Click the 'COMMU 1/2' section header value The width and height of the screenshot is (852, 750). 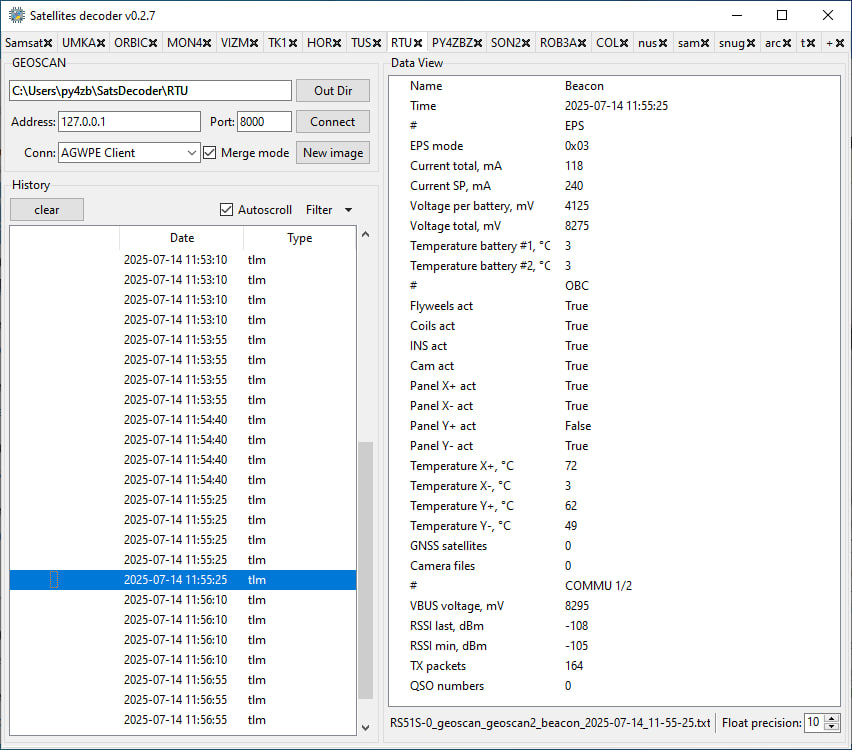598,586
